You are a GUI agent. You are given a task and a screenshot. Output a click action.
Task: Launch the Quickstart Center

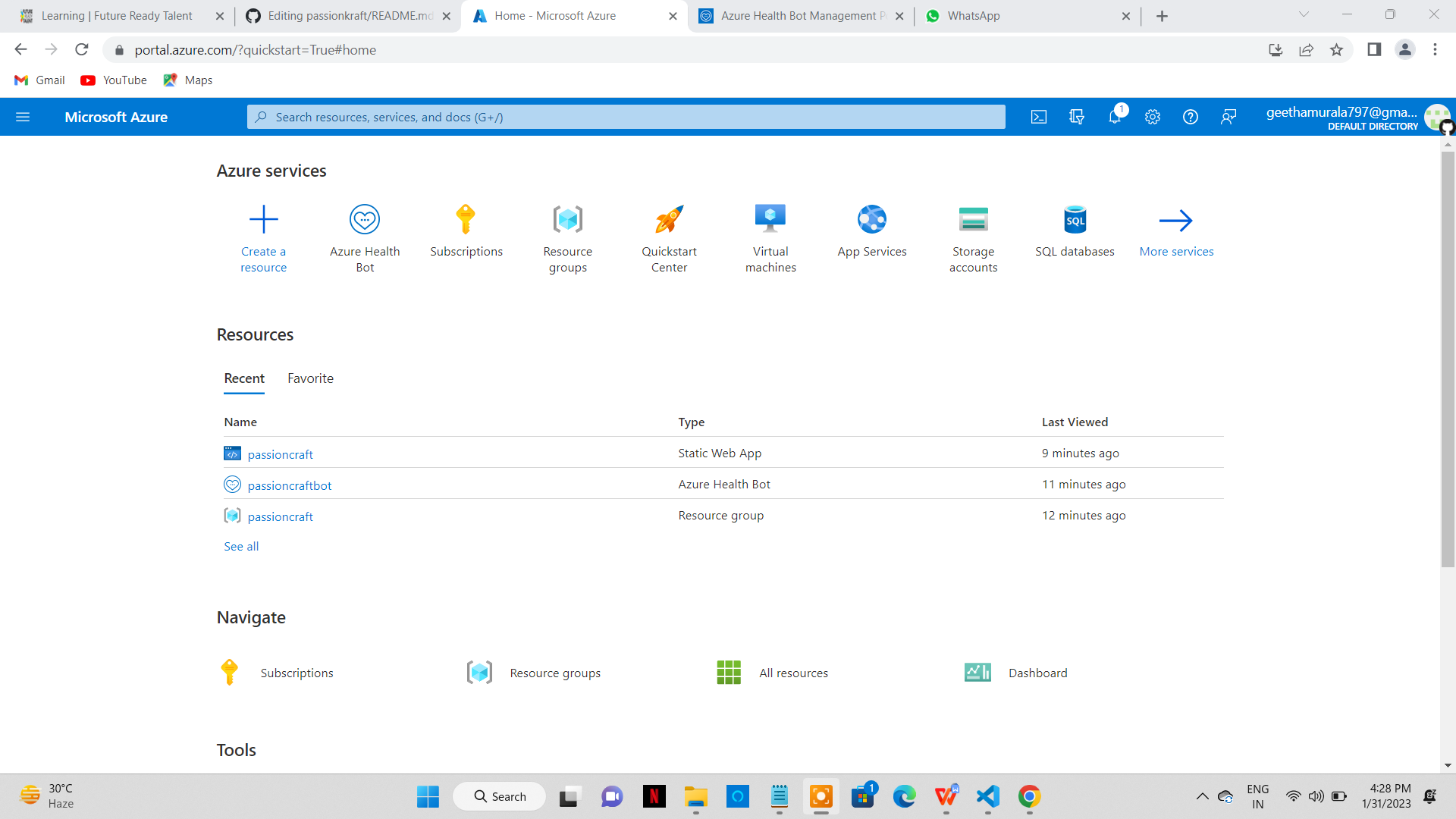tap(668, 237)
